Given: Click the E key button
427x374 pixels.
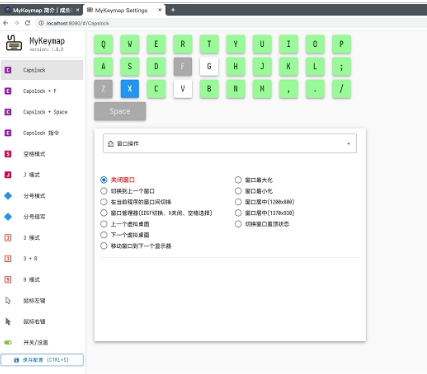Looking at the screenshot, I should coord(156,44).
